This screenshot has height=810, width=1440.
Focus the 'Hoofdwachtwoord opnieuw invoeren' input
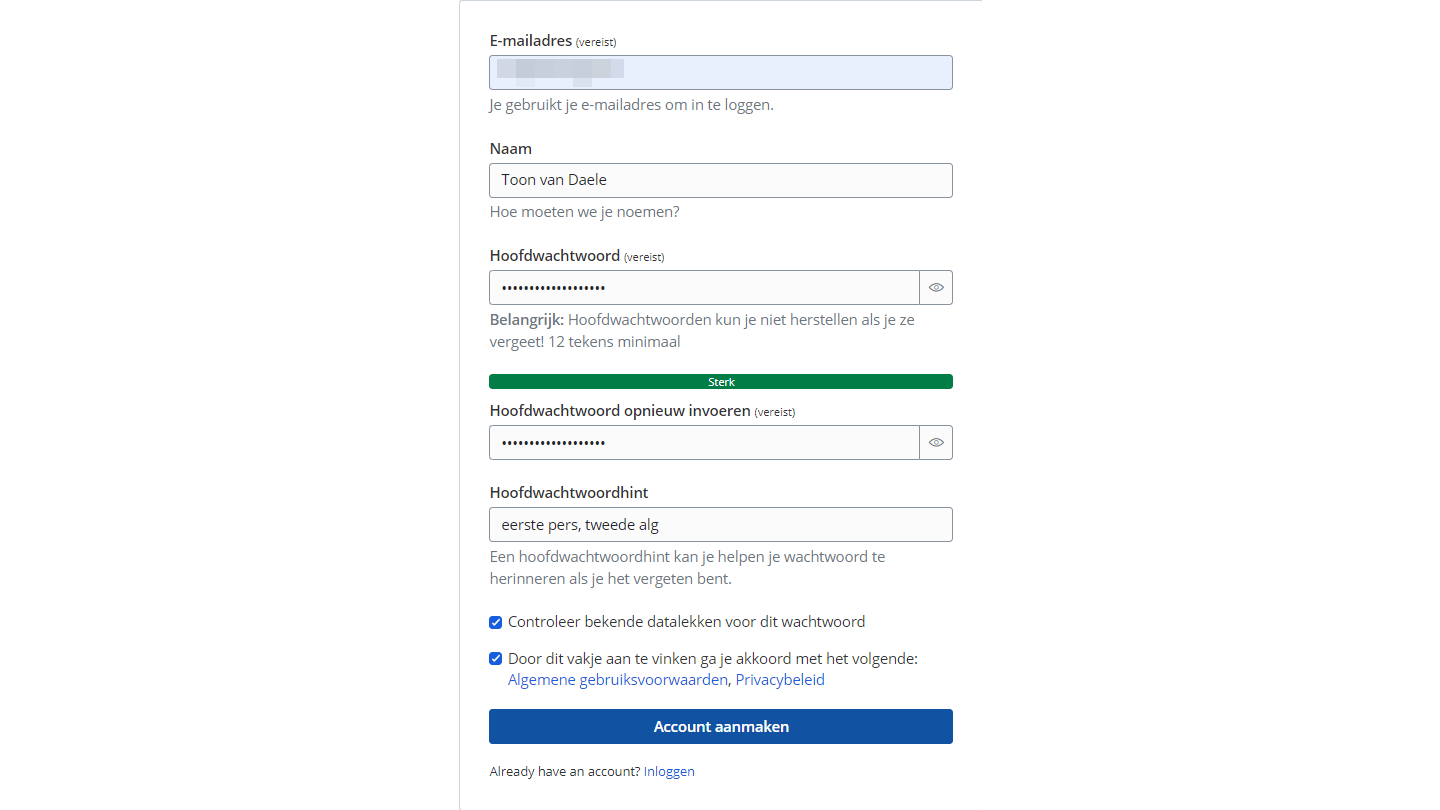click(x=703, y=443)
